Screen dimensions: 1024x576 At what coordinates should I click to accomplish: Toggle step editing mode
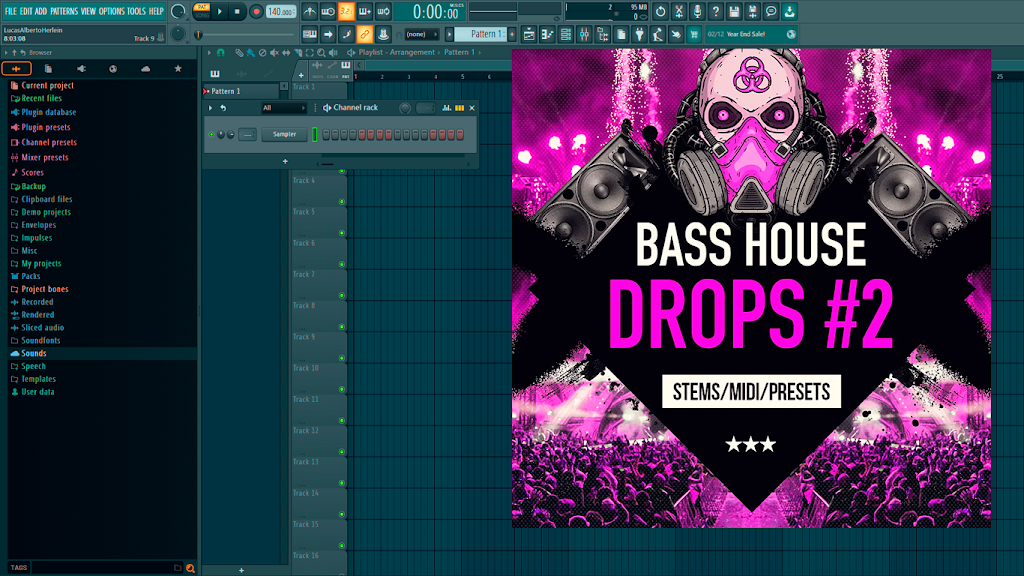click(x=346, y=34)
